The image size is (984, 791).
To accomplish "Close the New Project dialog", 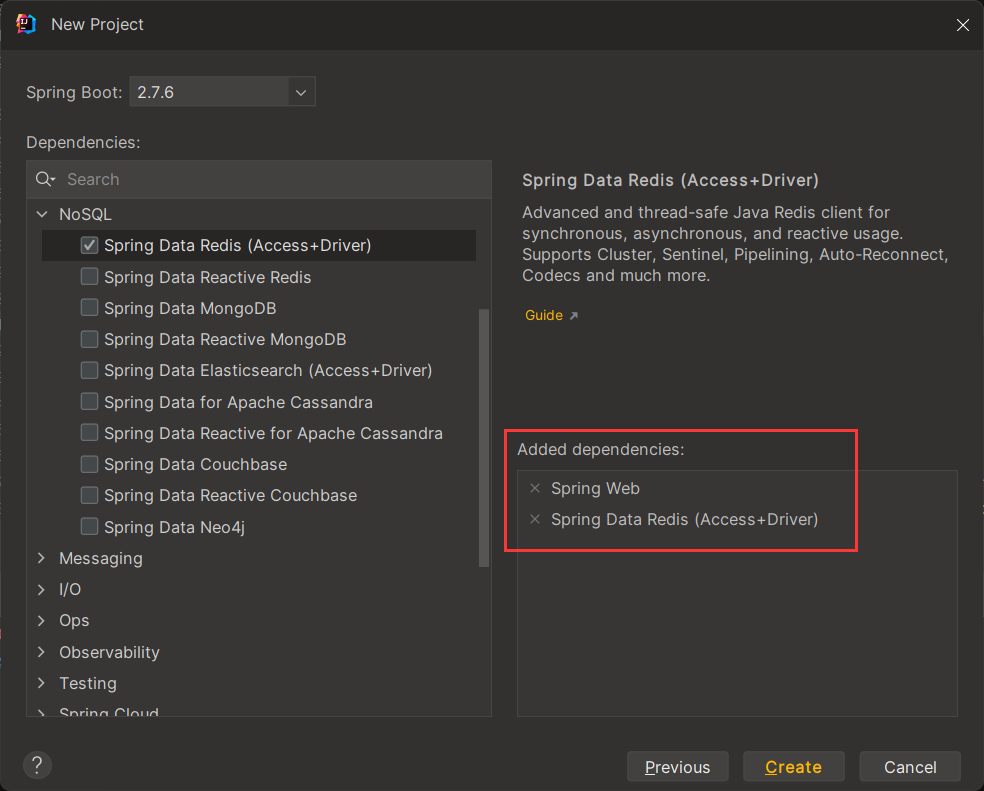I will (963, 24).
